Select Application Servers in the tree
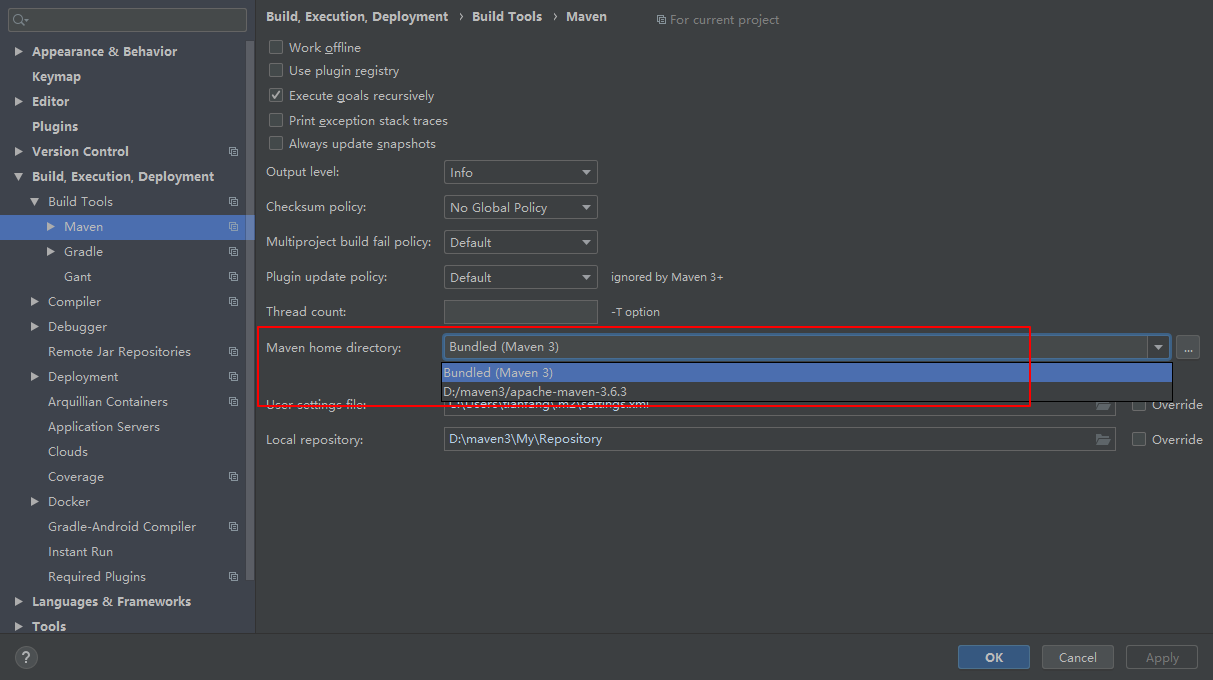 point(104,427)
